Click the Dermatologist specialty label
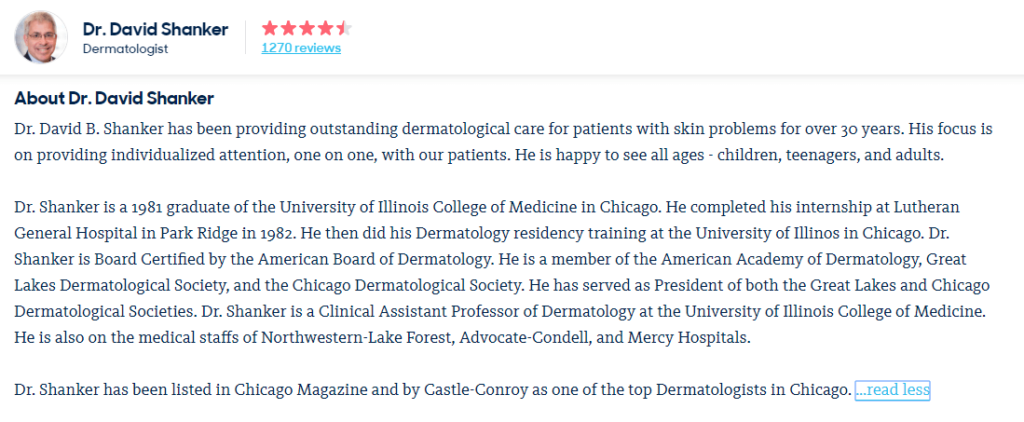Screen dimensions: 1024x422 pyautogui.click(x=125, y=48)
